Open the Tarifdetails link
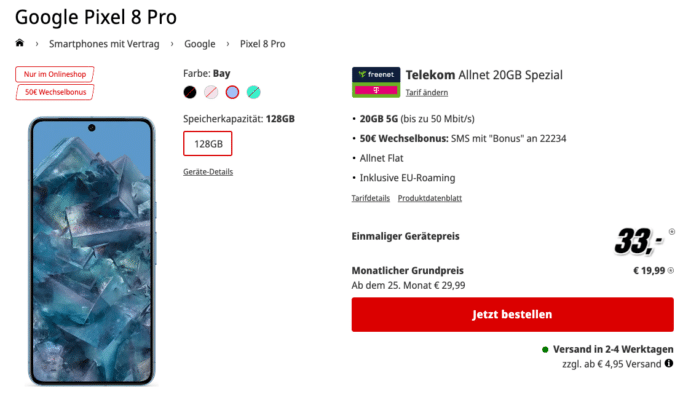This screenshot has width=699, height=400. [x=370, y=198]
